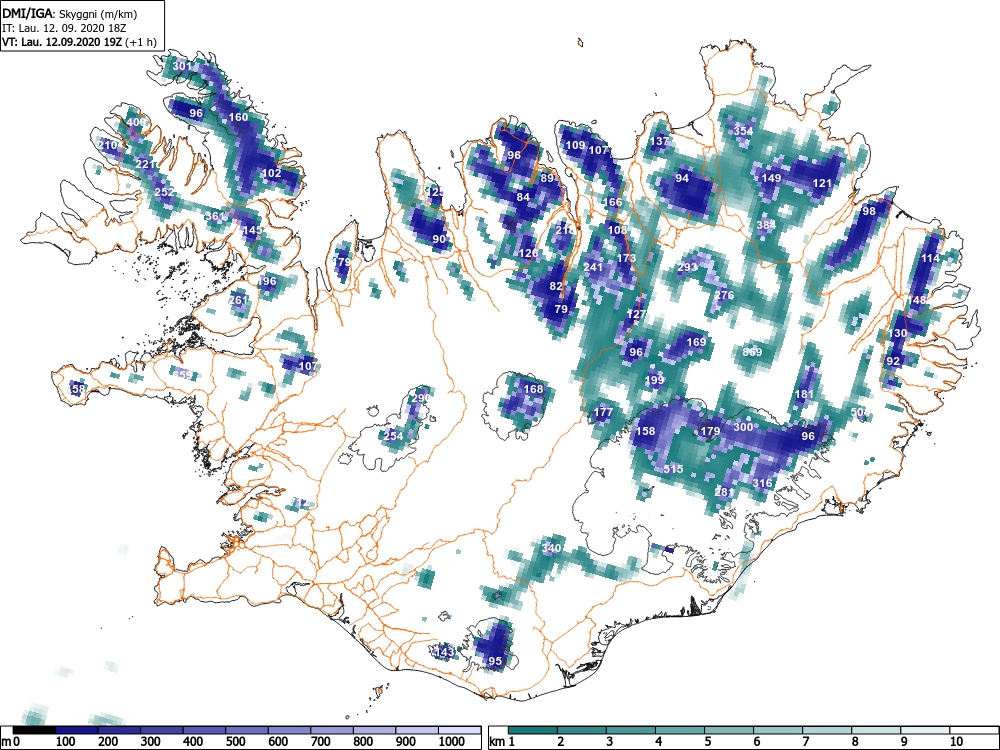Click the meter-legend swatch between 900 and 1000

pos(416,730)
